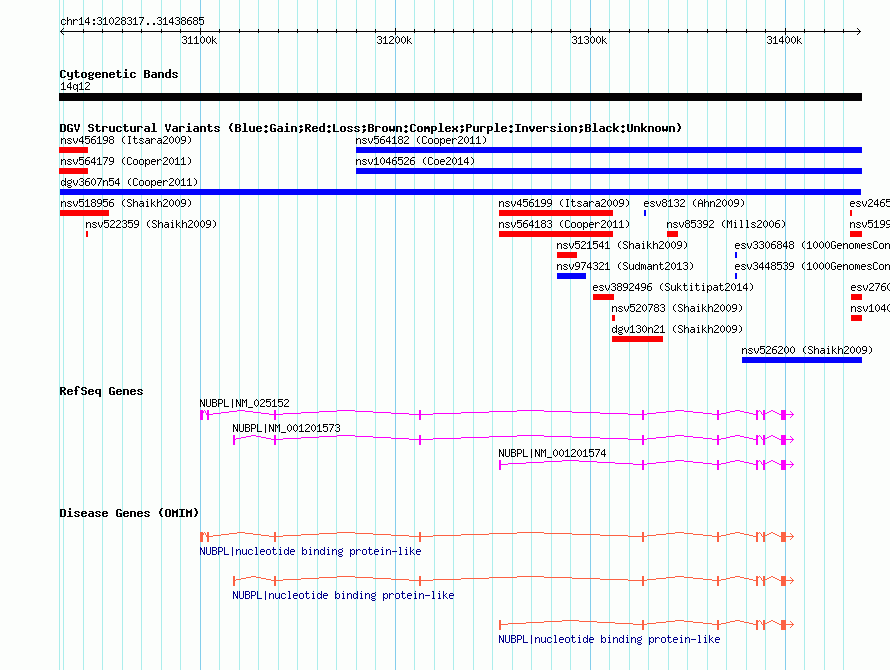Select the red esv3892496 loss bar
Viewport: 890px width, 670px height.
pyautogui.click(x=603, y=297)
